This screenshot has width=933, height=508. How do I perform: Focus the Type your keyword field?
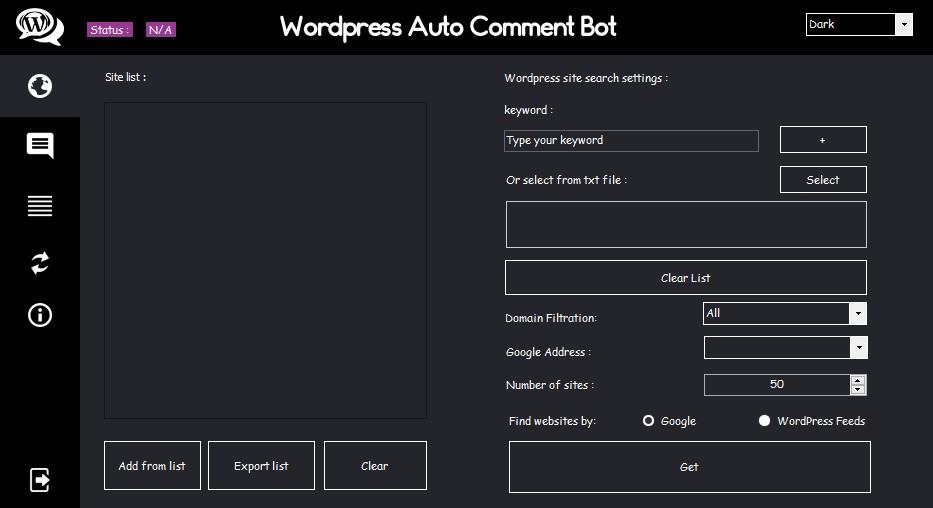pyautogui.click(x=631, y=141)
